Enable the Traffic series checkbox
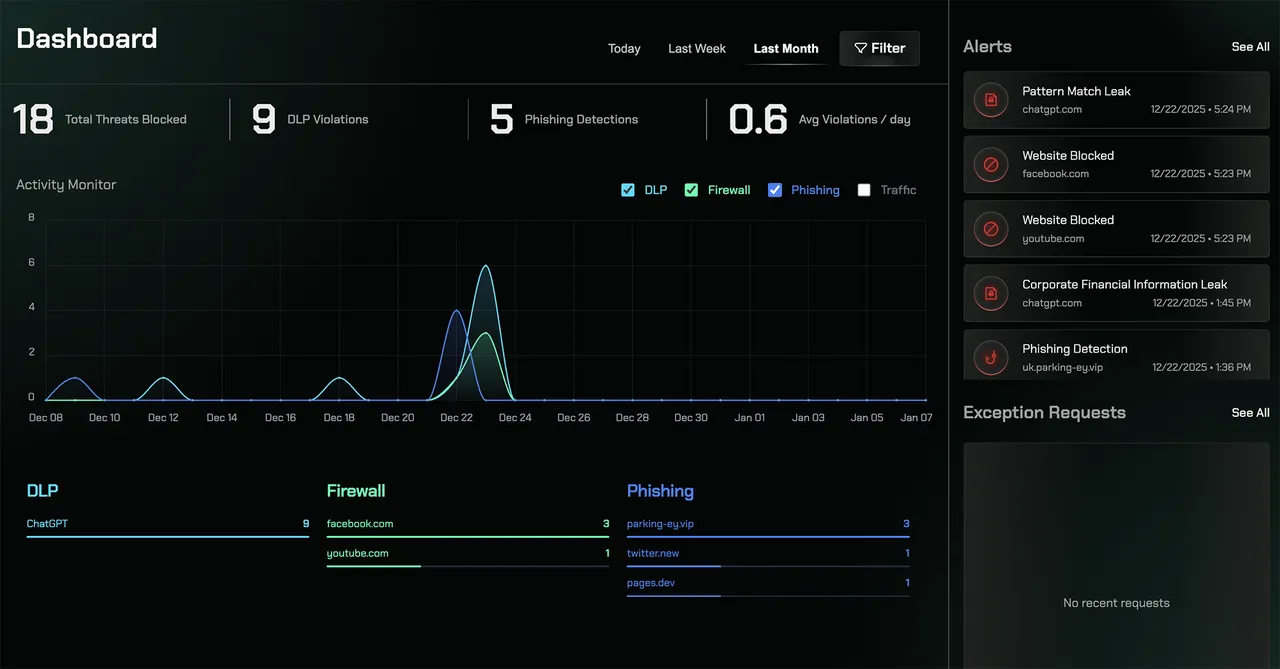Screen dimensions: 1280x669 click(x=864, y=190)
